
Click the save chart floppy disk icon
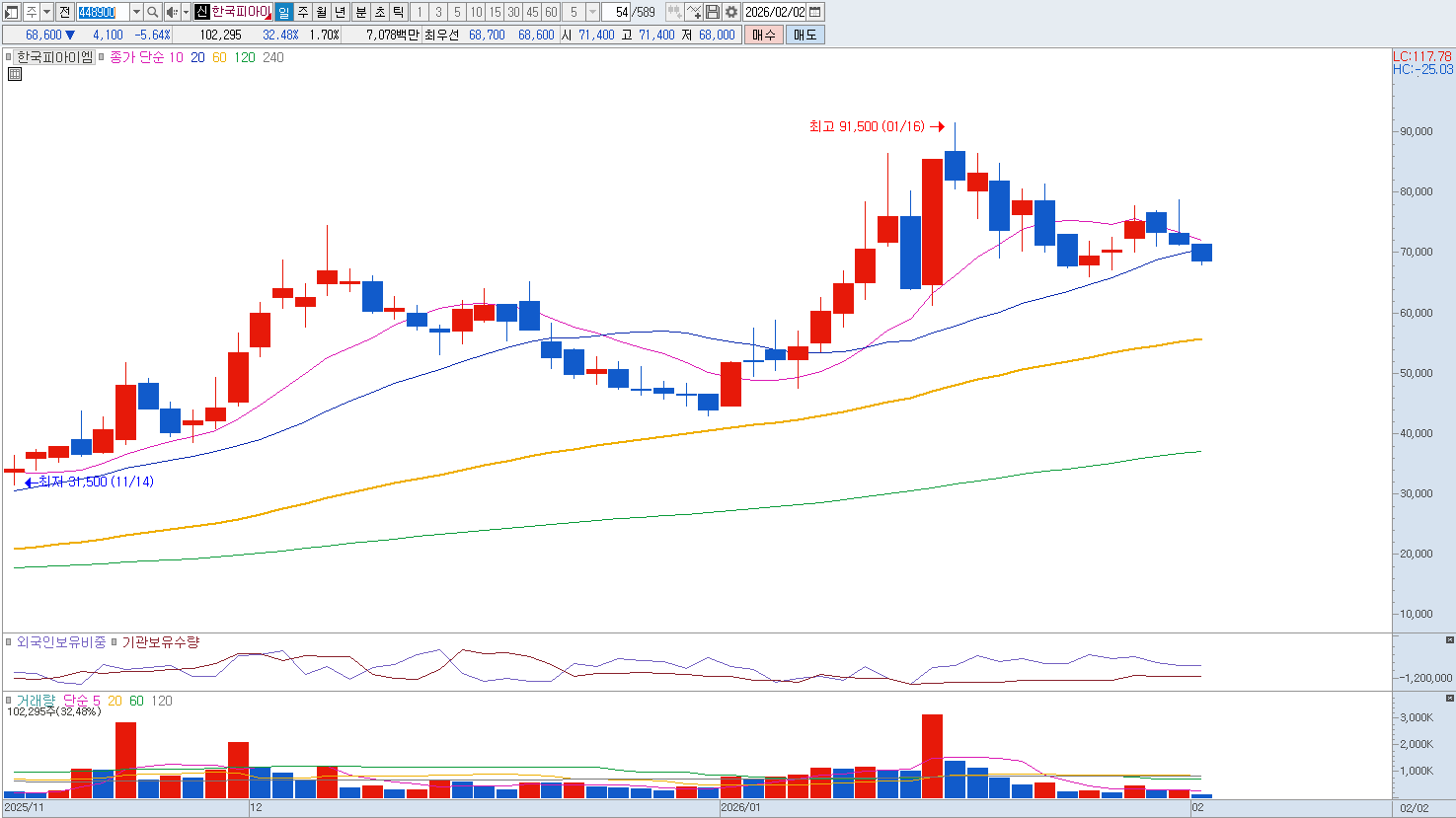tap(713, 12)
